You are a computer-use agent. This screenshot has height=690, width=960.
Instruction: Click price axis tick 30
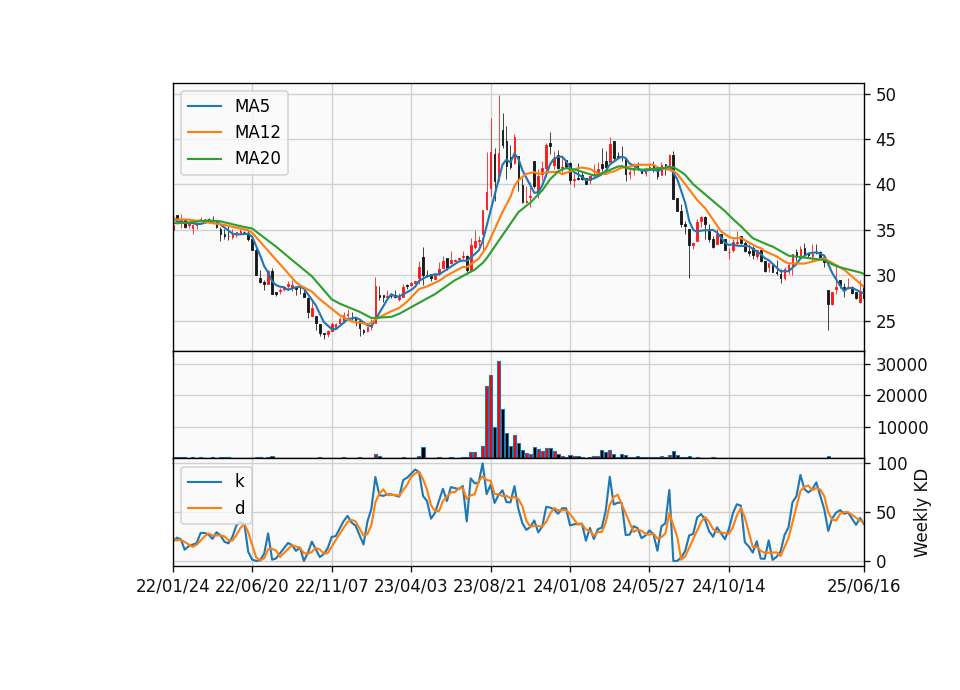tap(886, 276)
